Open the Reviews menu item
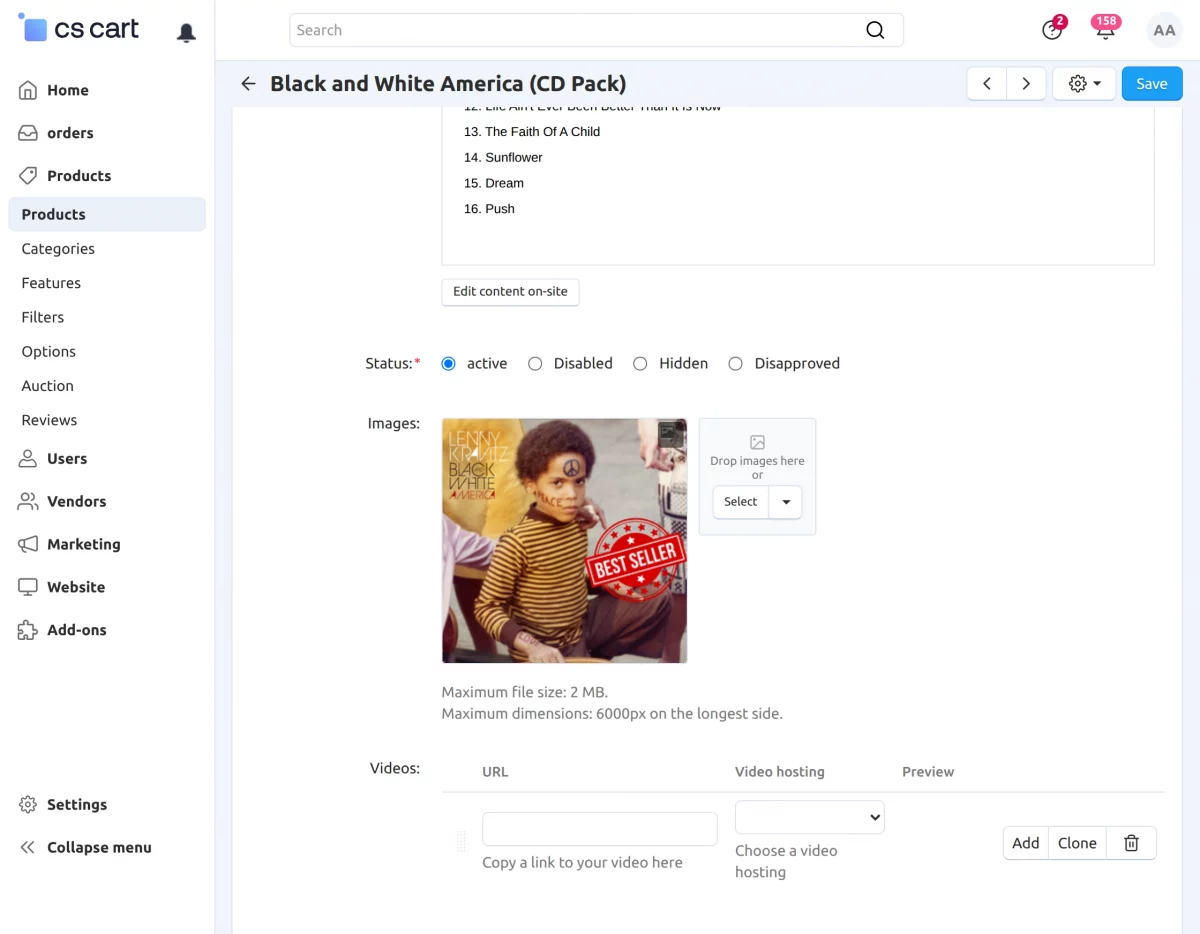1200x934 pixels. pos(49,420)
